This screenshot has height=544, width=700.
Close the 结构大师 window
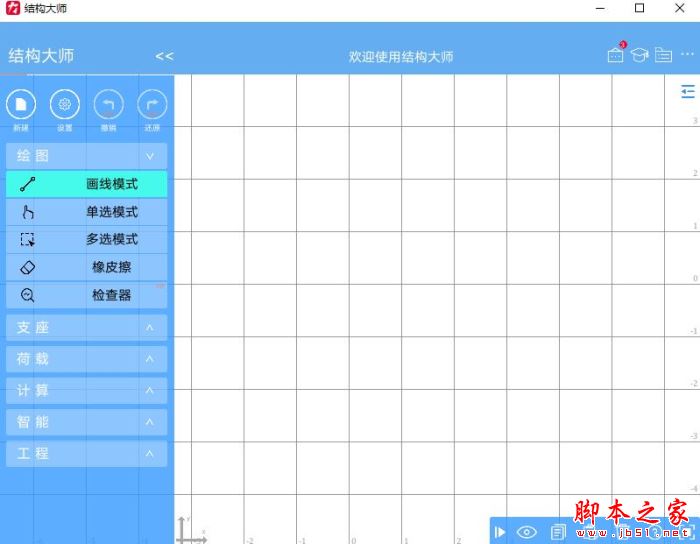[679, 8]
